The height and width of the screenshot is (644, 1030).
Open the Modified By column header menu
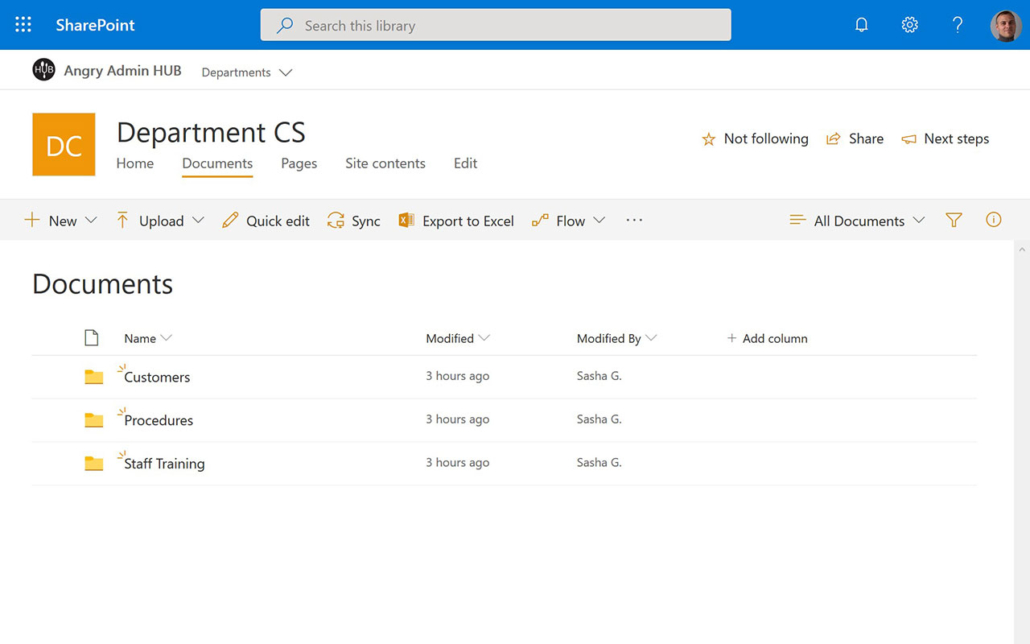click(617, 338)
